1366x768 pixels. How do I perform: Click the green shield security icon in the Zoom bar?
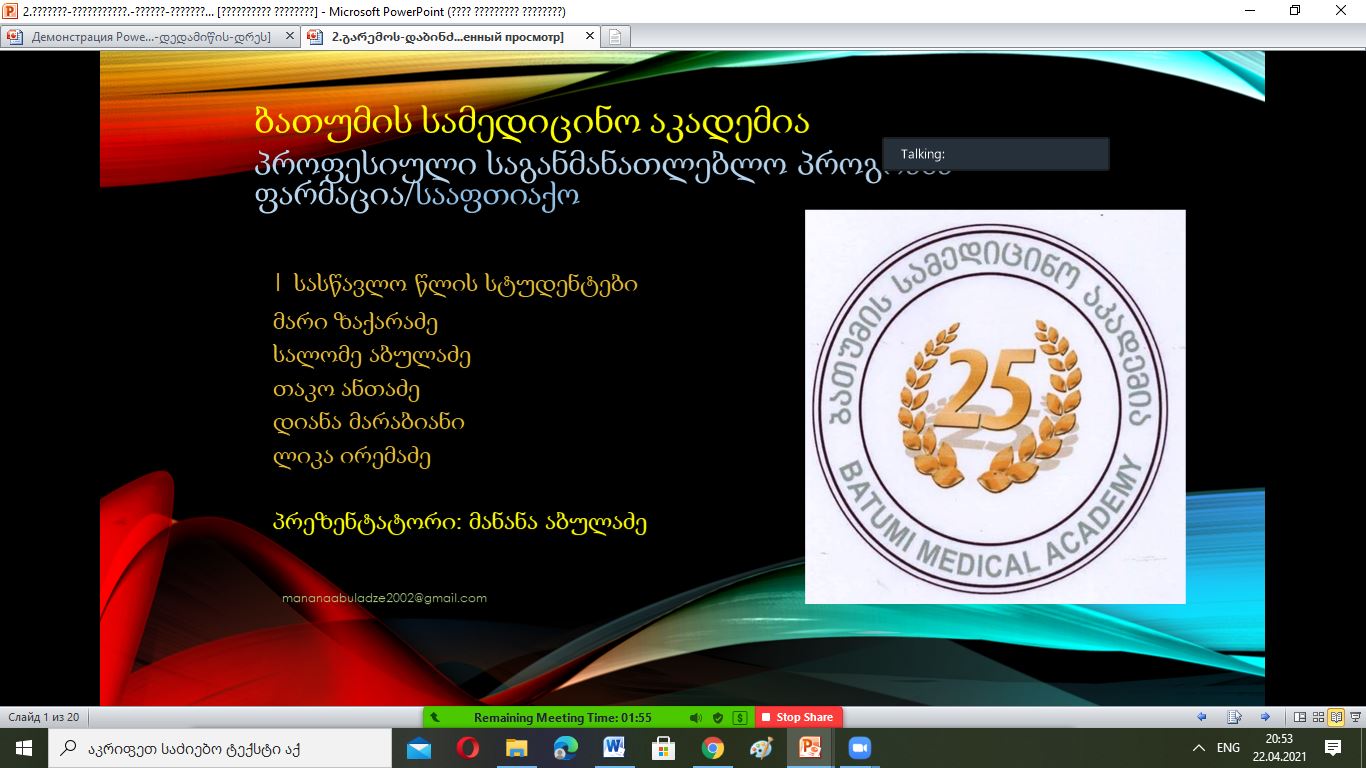click(717, 718)
